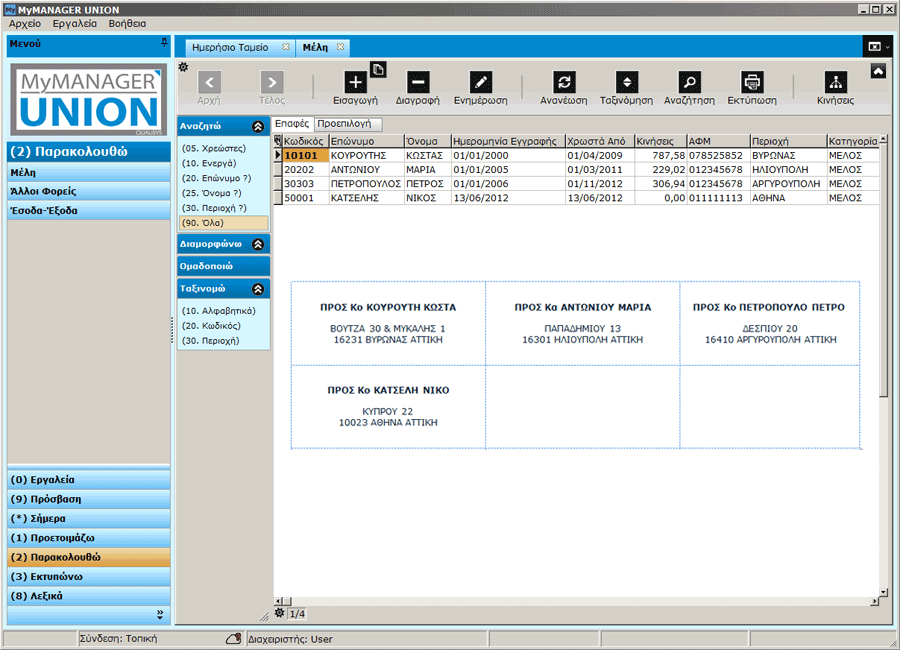This screenshot has width=900, height=650.
Task: Click the vertical scrollbar down arrow
Action: point(883,592)
